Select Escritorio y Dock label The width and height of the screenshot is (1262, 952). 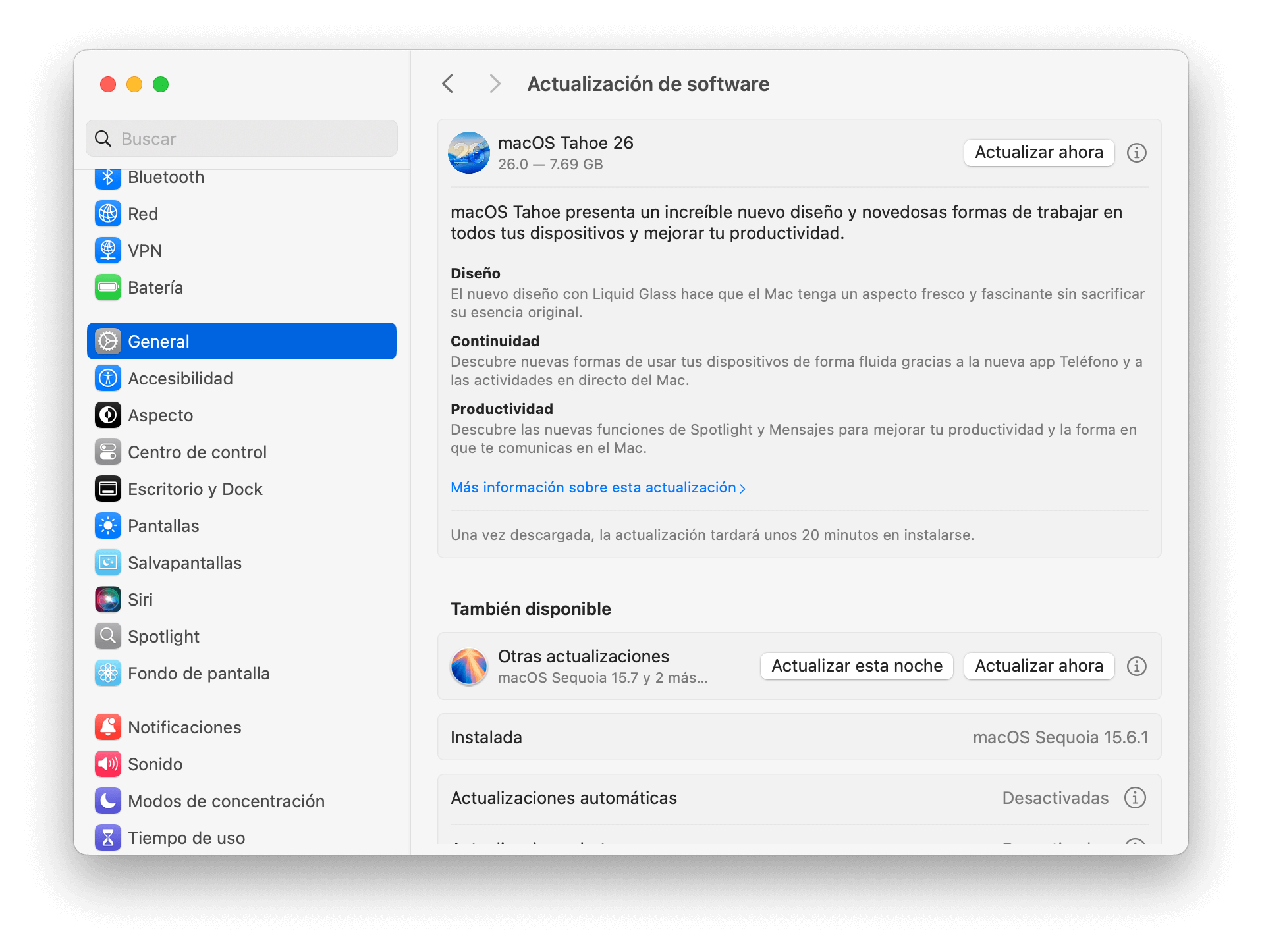click(x=195, y=489)
